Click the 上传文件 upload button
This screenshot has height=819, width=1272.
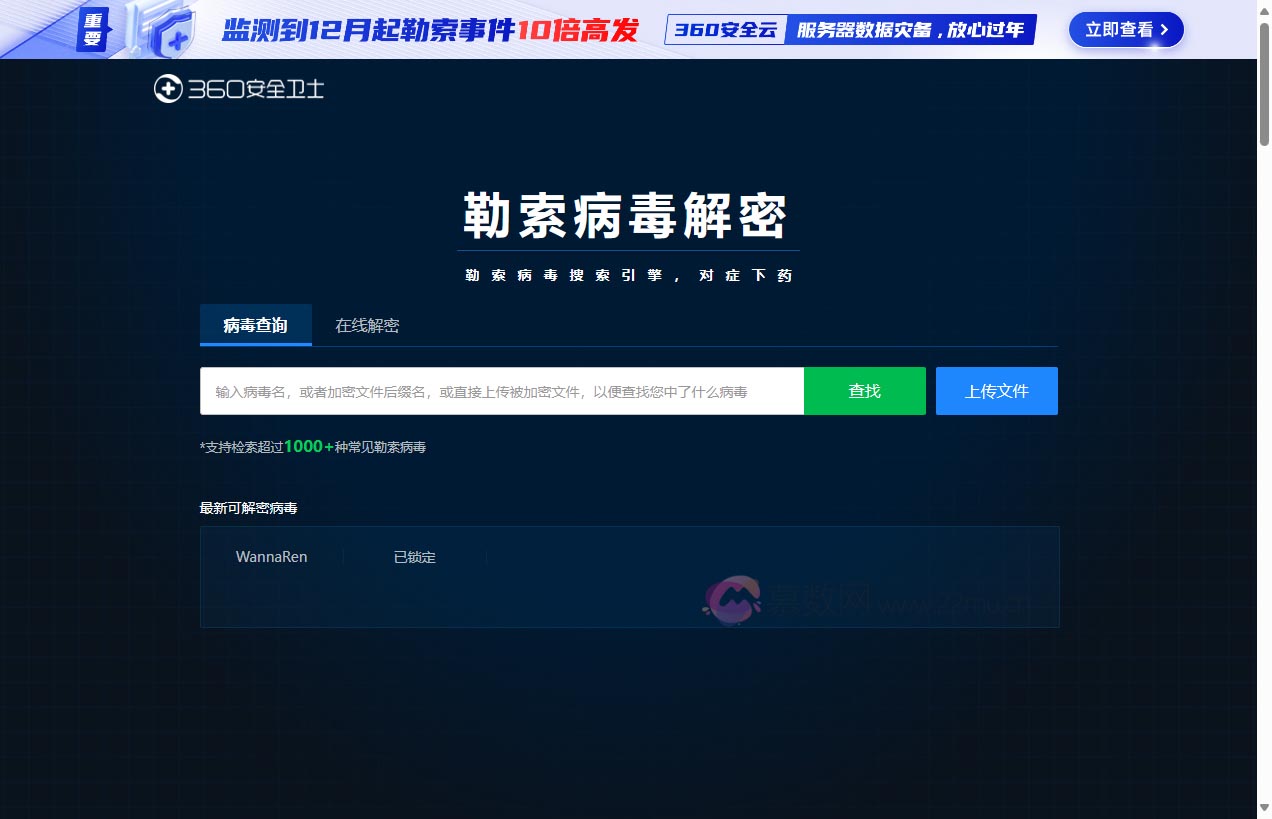tap(996, 391)
